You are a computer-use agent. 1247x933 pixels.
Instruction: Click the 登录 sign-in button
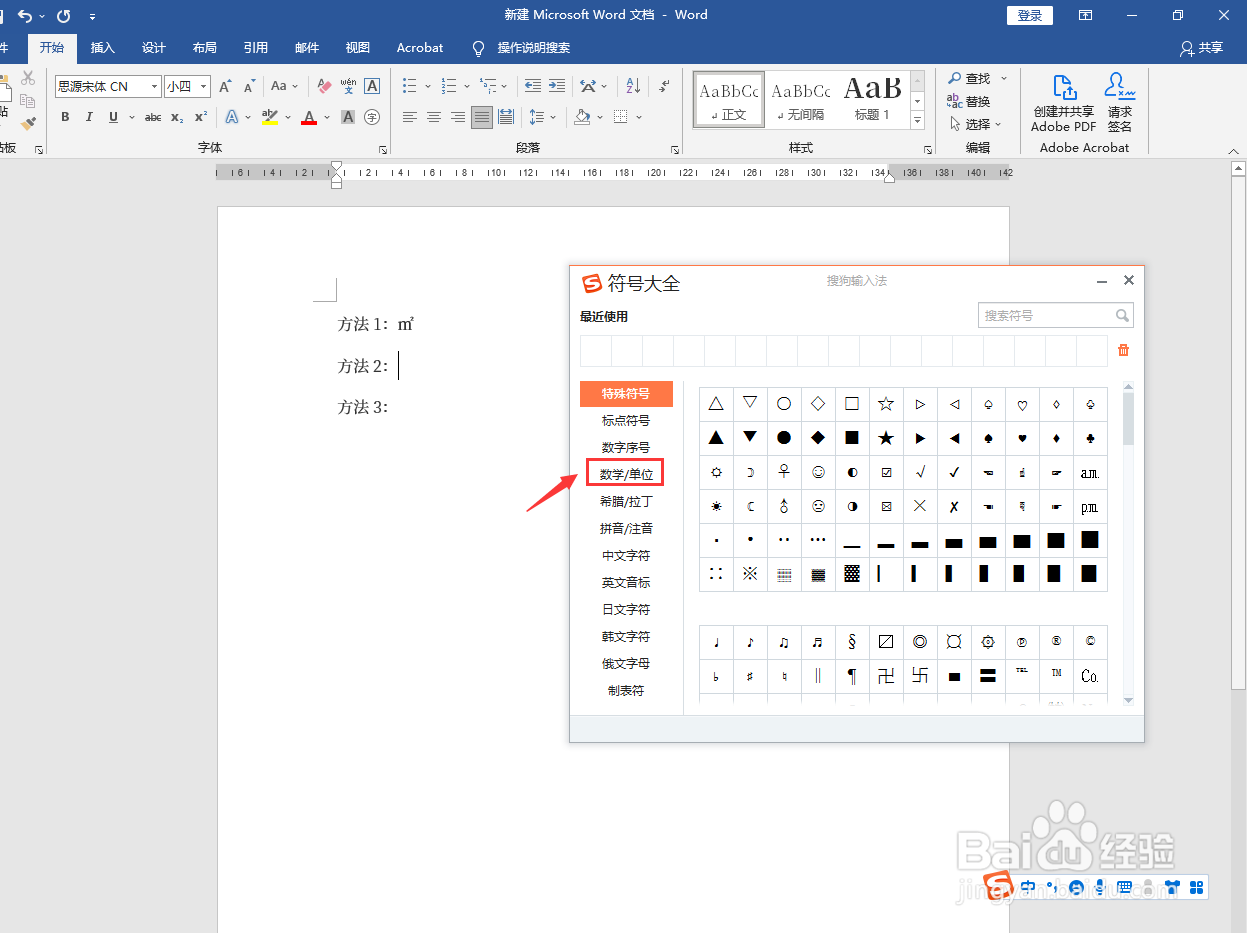click(x=1029, y=15)
